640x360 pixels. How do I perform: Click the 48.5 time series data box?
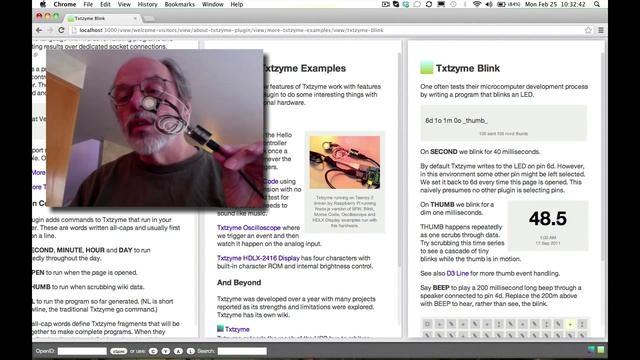(x=548, y=225)
